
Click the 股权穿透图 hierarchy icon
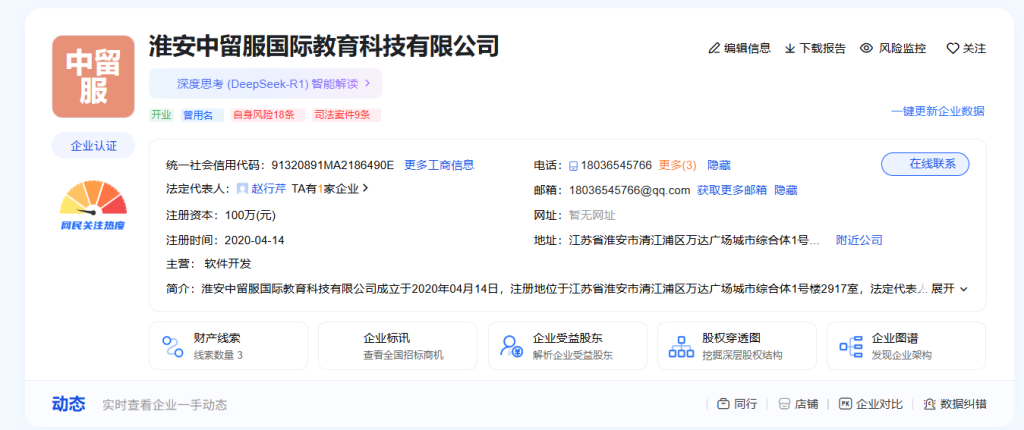(x=681, y=346)
